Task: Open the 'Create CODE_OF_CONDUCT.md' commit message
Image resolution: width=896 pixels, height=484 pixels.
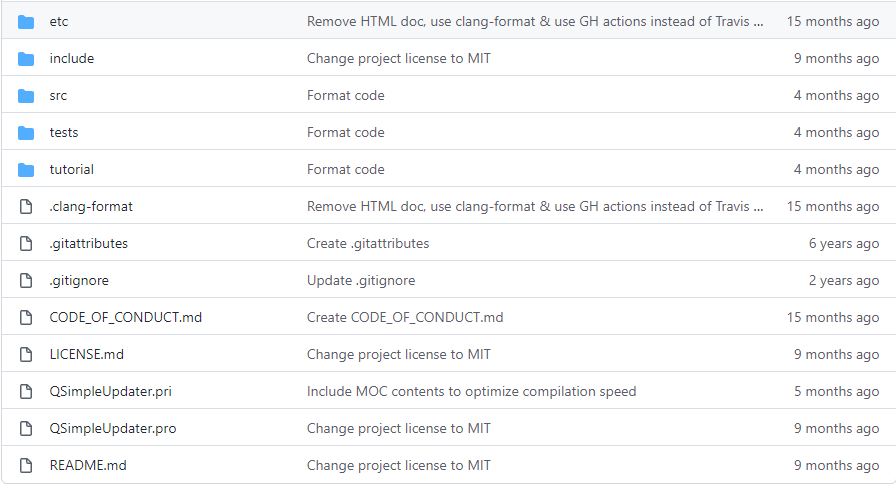Action: coord(405,317)
